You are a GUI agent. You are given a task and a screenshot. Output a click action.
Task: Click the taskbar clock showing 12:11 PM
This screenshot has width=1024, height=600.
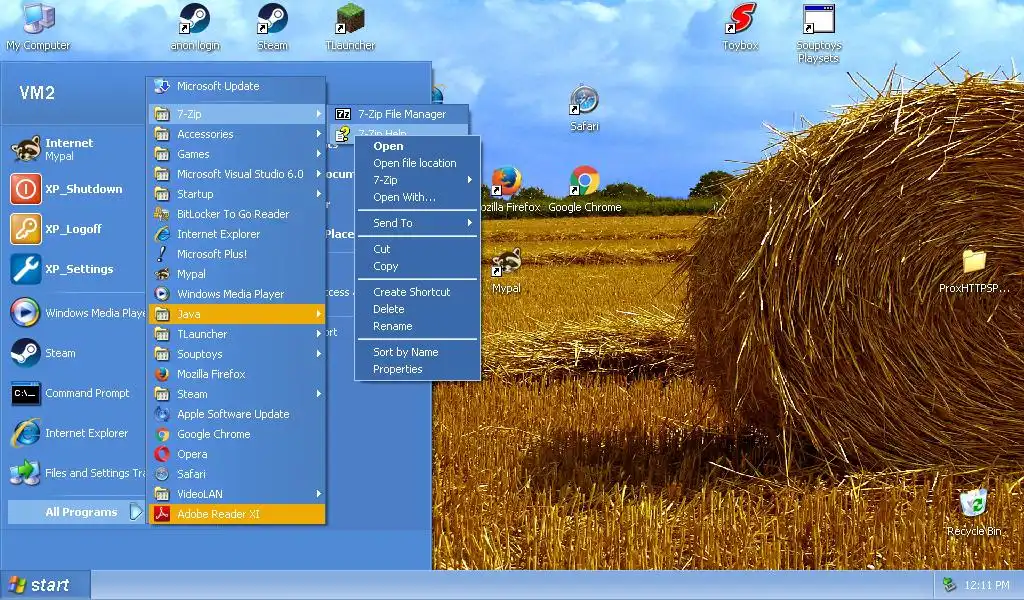pyautogui.click(x=986, y=586)
